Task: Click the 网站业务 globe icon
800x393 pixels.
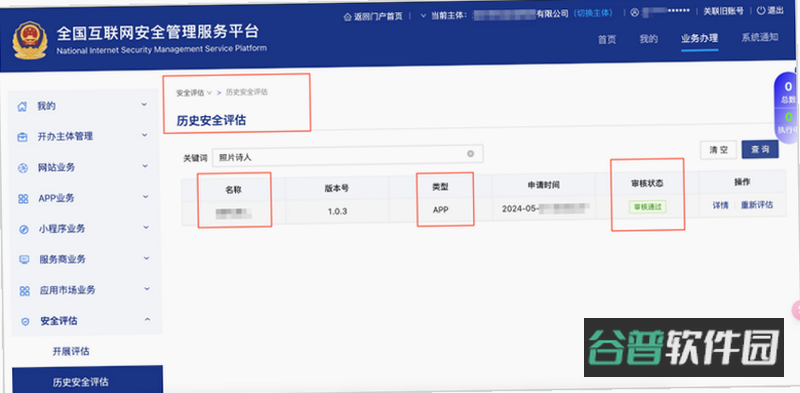Action: click(x=23, y=168)
